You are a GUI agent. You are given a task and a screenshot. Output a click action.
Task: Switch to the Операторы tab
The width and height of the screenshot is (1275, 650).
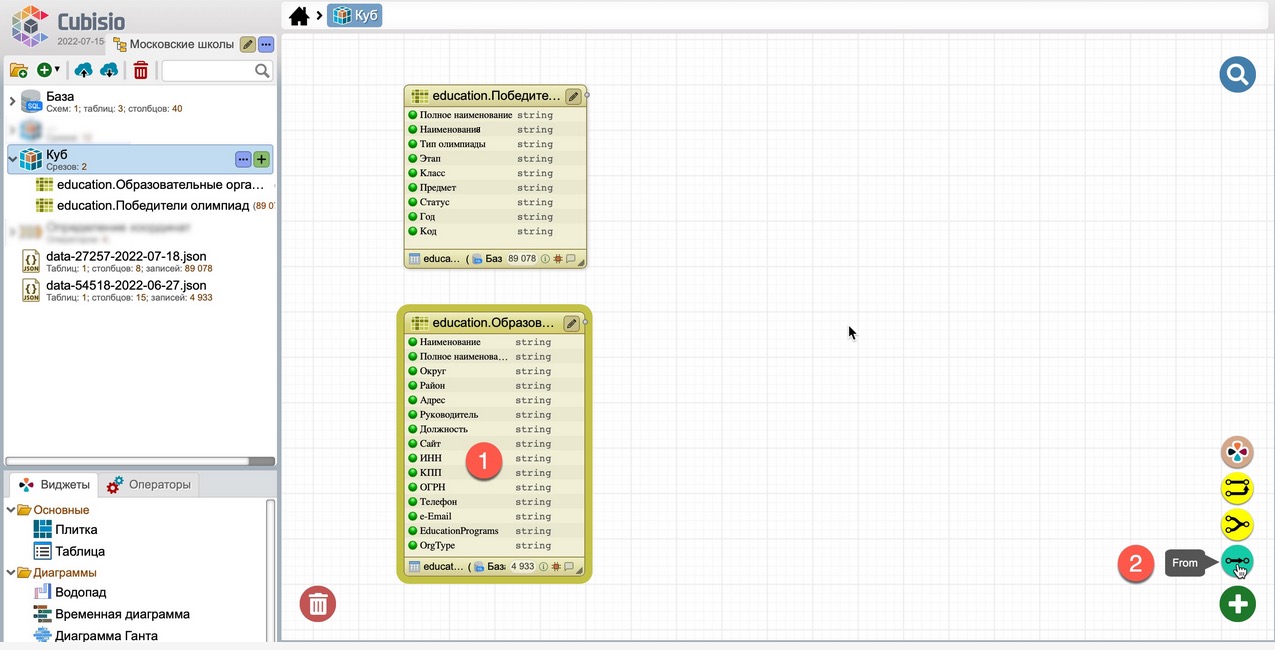tap(149, 485)
